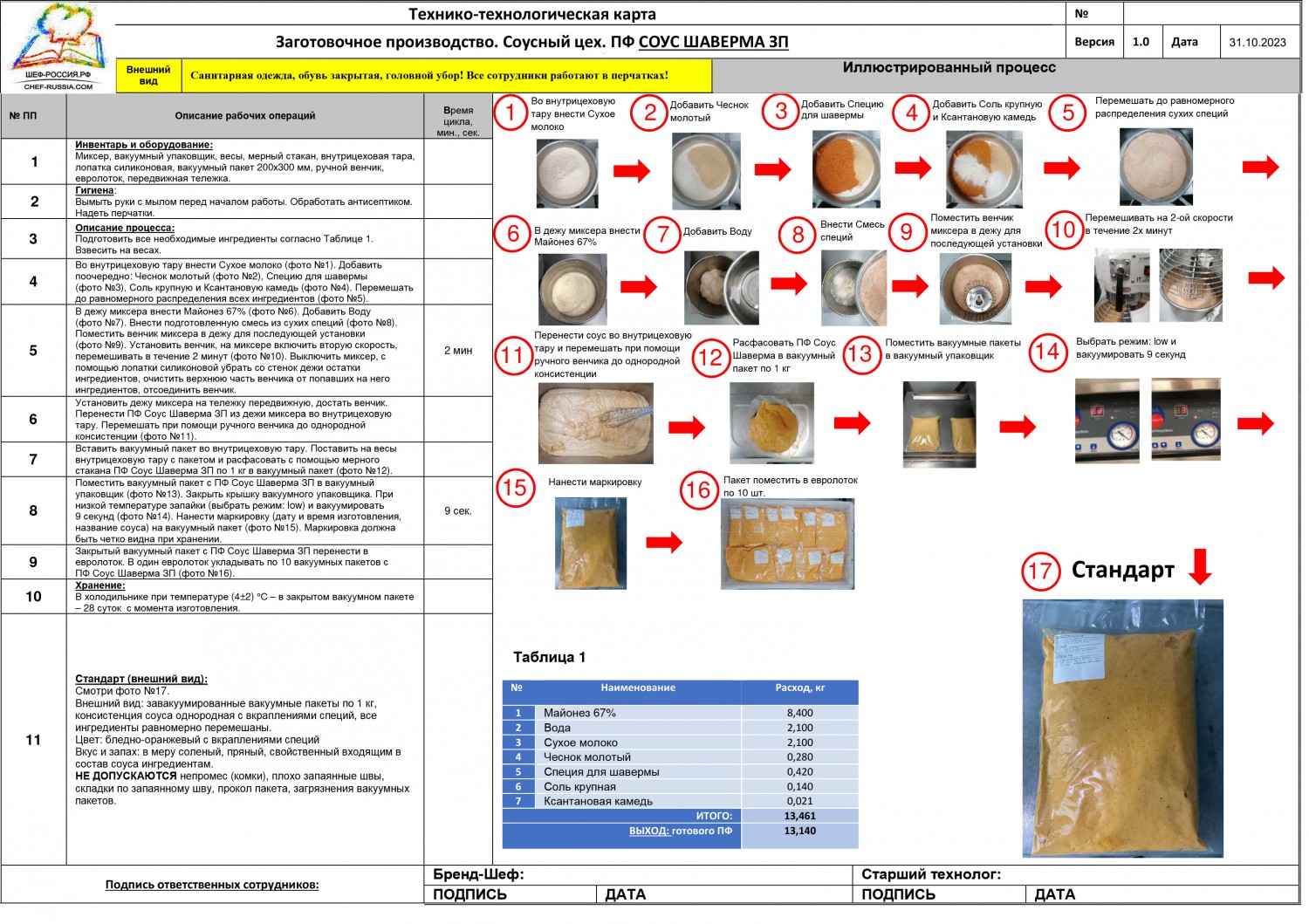Screen dimensions: 1309x924
Task: Click the 'Стандарт' label above final photo
Action: (x=1122, y=571)
